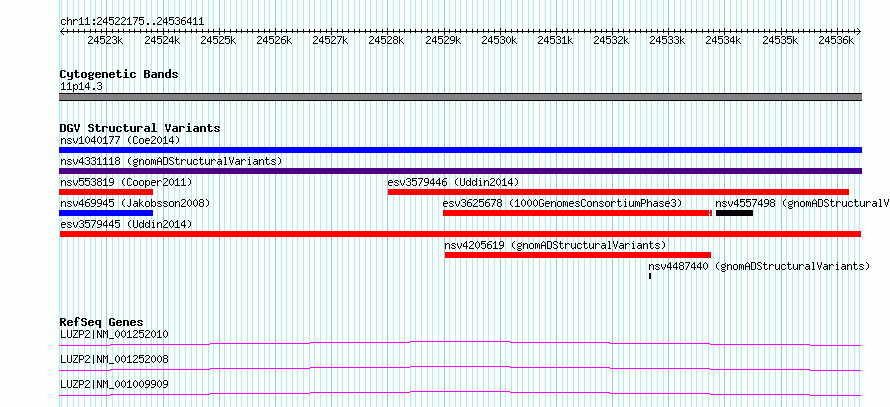Click the 24526k ruler tick label
890x407 pixels.
[274, 40]
